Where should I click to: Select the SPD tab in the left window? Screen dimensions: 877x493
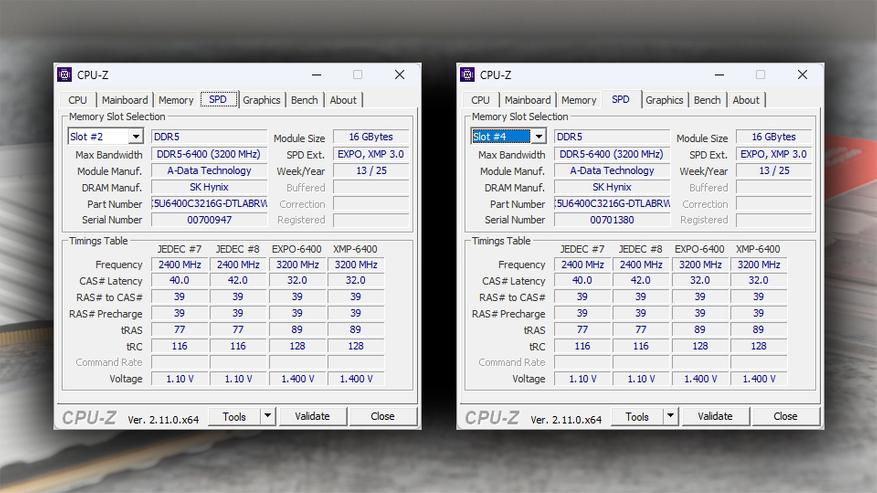(x=218, y=100)
